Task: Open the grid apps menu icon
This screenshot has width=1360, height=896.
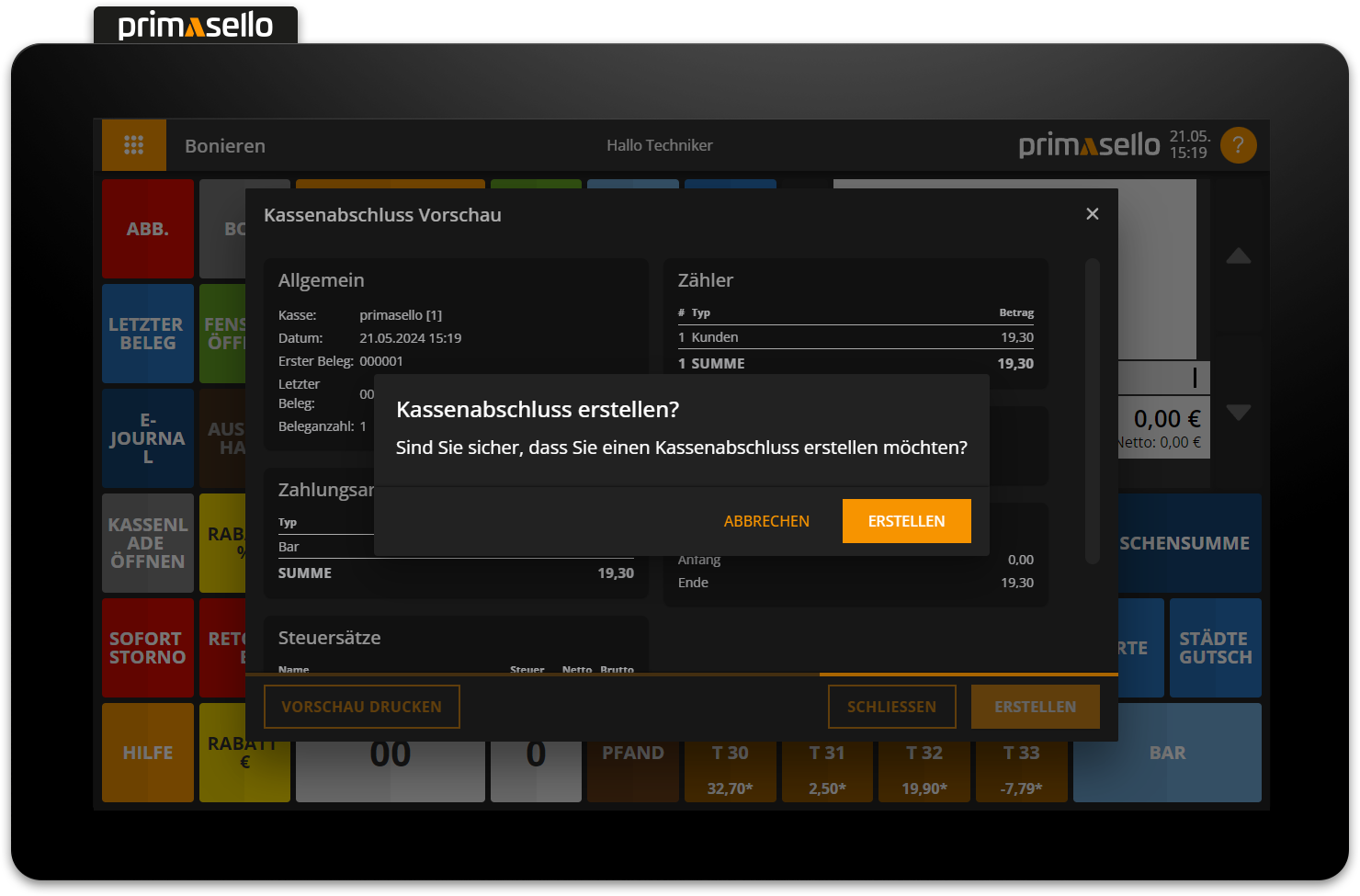Action: tap(134, 145)
